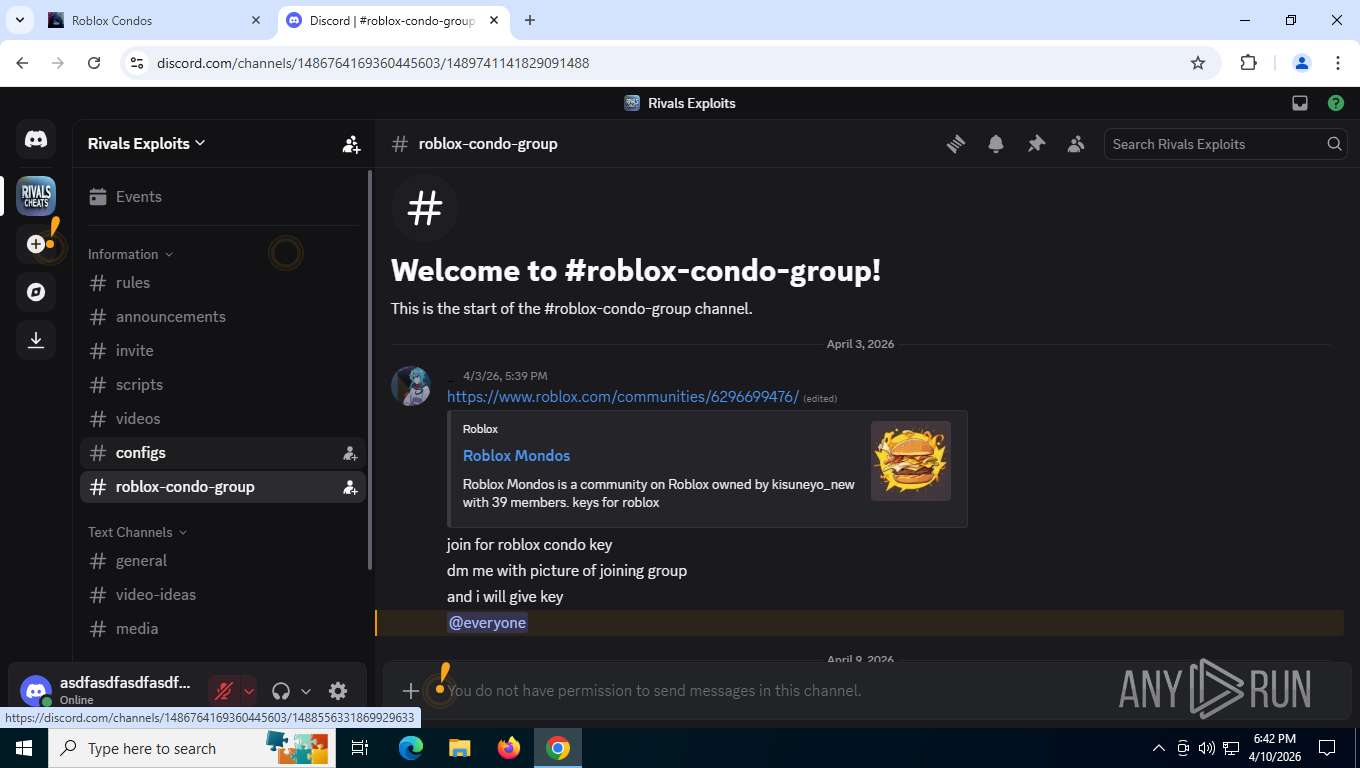
Task: Open Chrome three-dot menu
Action: 1338,63
